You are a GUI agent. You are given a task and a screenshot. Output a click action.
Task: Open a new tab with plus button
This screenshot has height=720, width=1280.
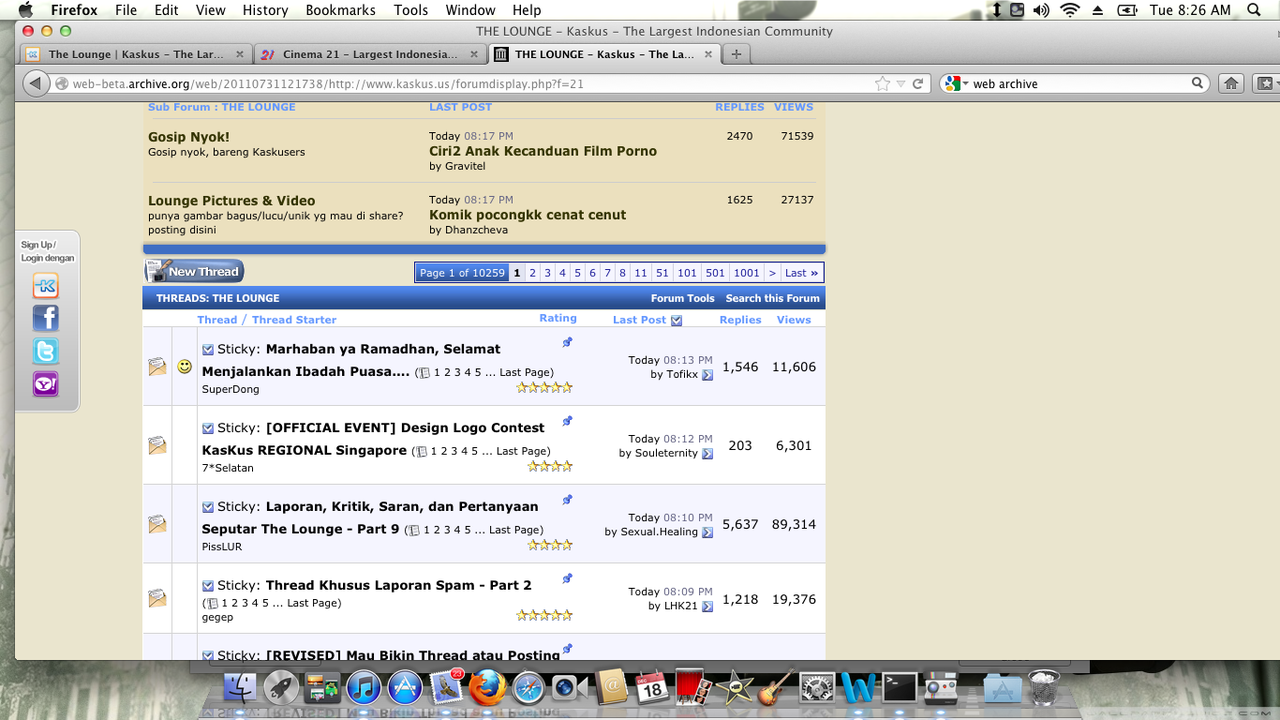[x=736, y=54]
